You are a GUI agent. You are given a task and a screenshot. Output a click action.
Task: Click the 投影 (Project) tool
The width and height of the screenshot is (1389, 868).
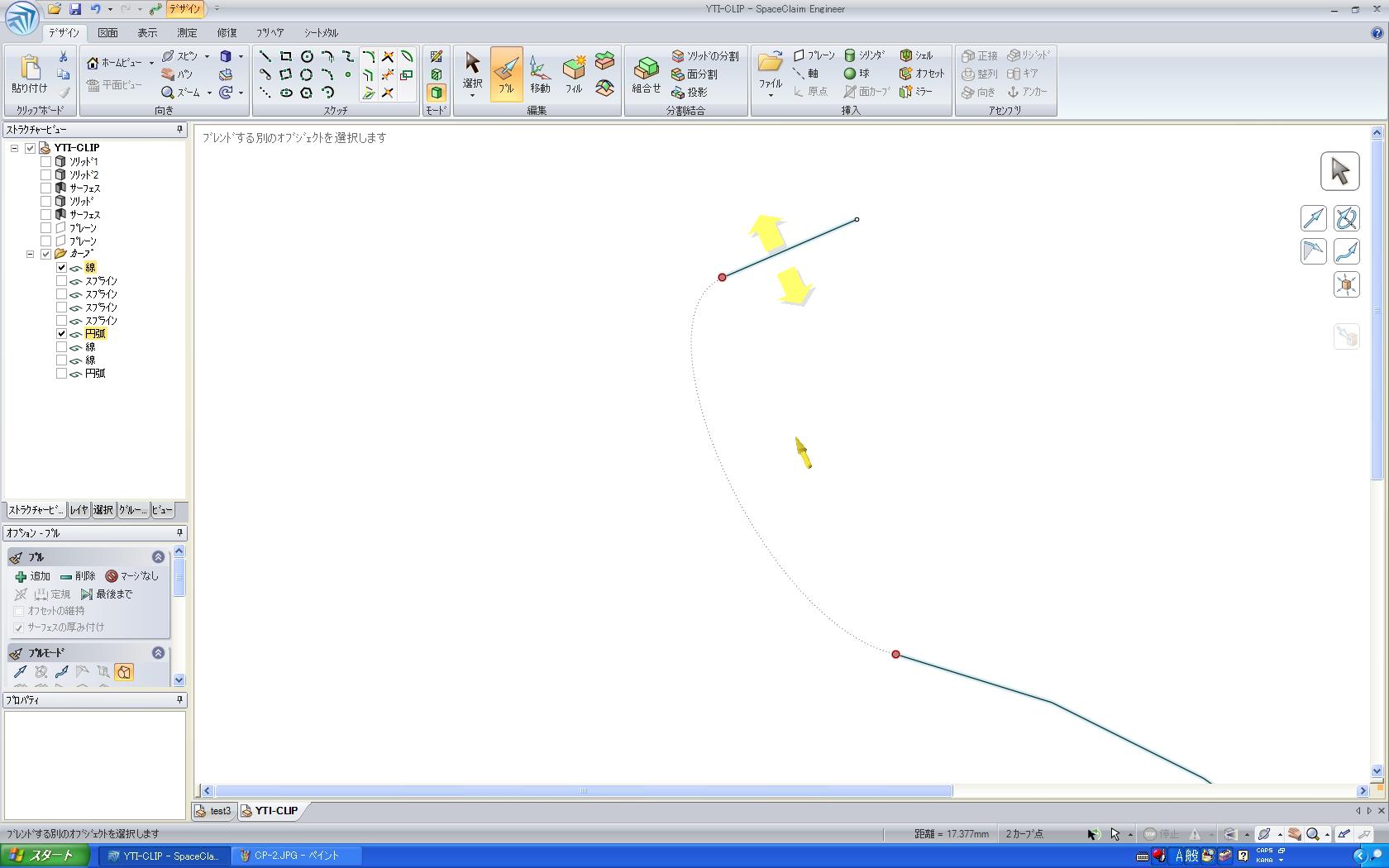[x=690, y=93]
